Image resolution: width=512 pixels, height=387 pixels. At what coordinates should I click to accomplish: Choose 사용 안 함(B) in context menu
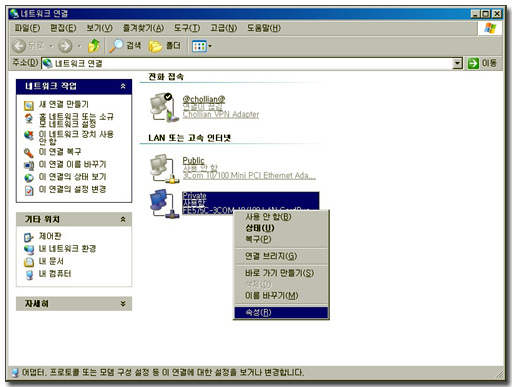point(281,217)
